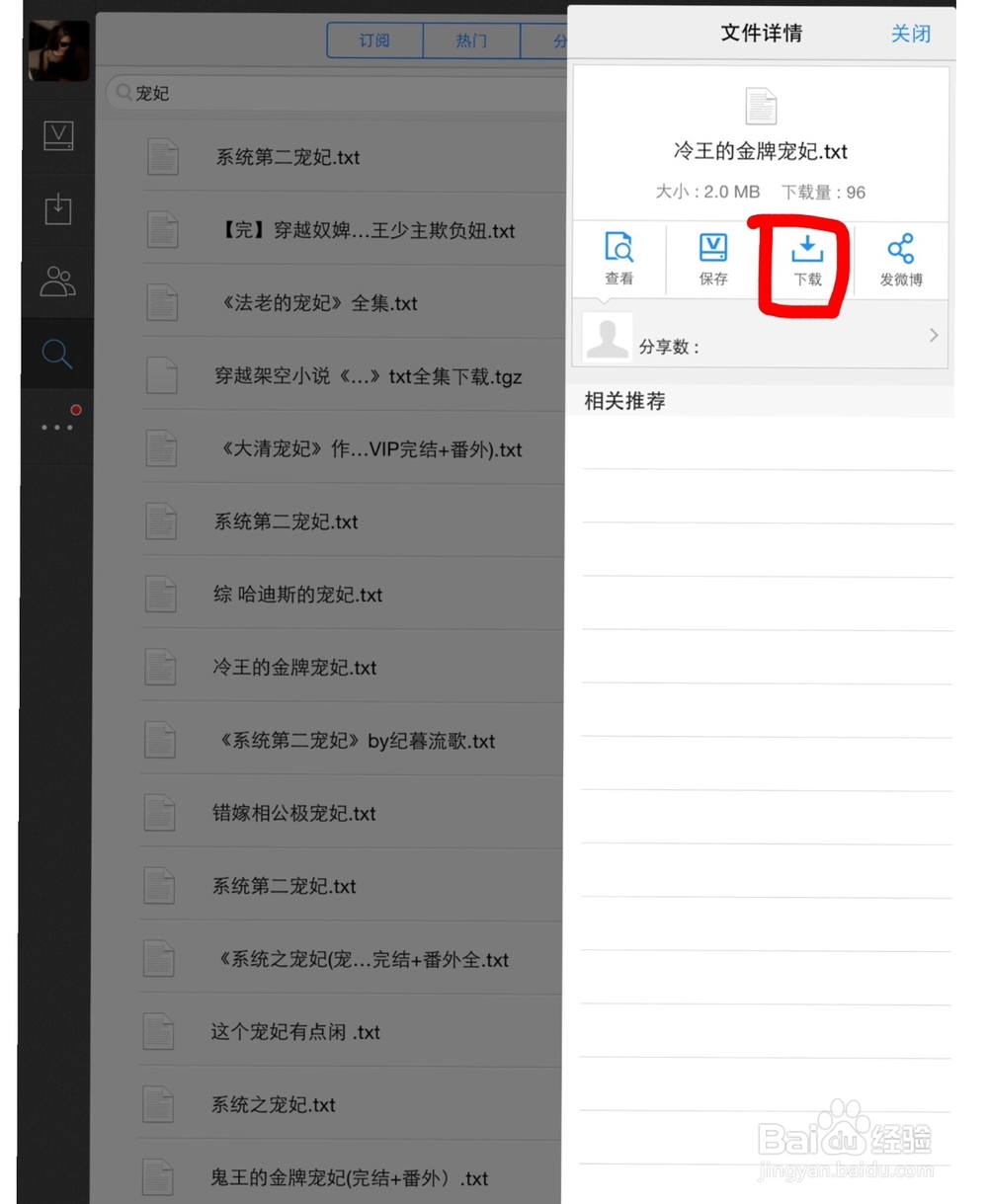Screen dimensions: 988x1204
Task: Open 穿越架空小说《…》txt全集下载.tgz
Action: [354, 376]
